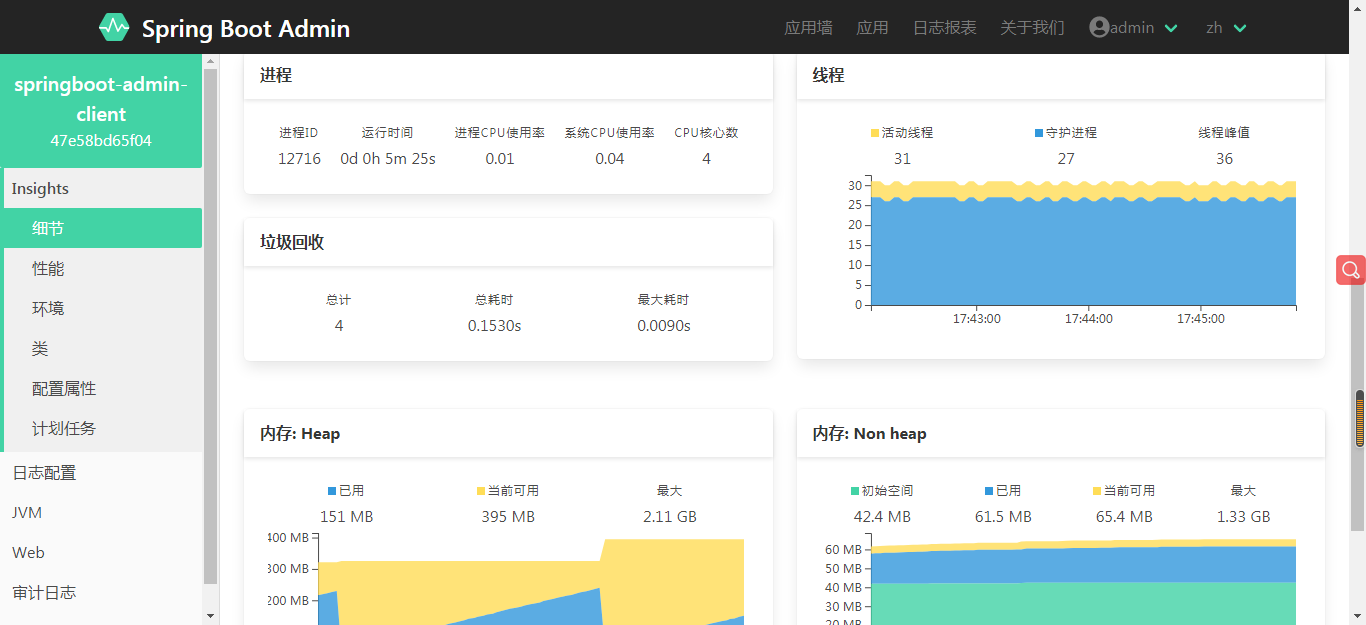The height and width of the screenshot is (625, 1366).
Task: Click green 初始空间 swatch in Non heap
Action: coord(855,491)
